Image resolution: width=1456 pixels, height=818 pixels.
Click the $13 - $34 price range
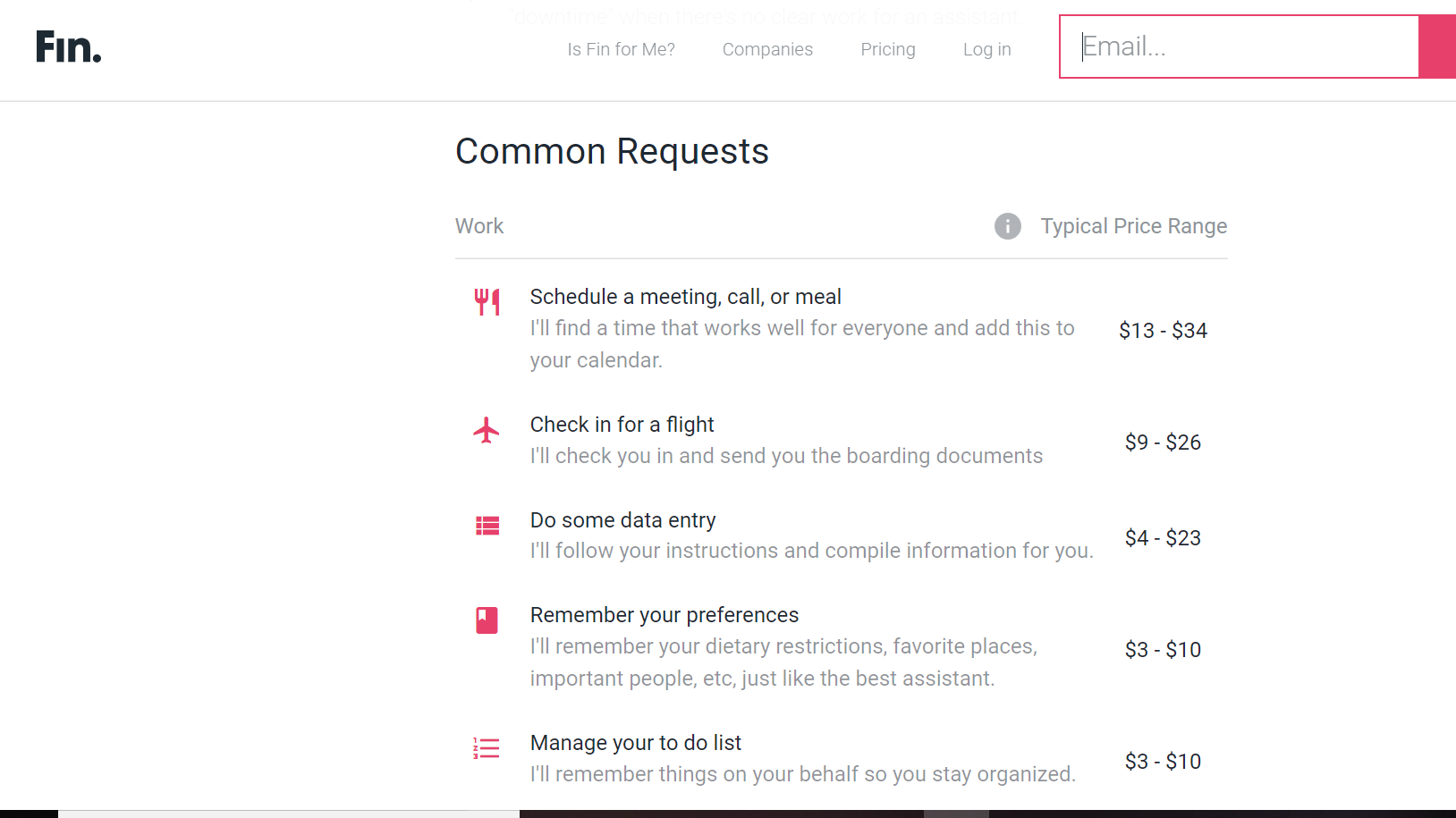click(1163, 331)
